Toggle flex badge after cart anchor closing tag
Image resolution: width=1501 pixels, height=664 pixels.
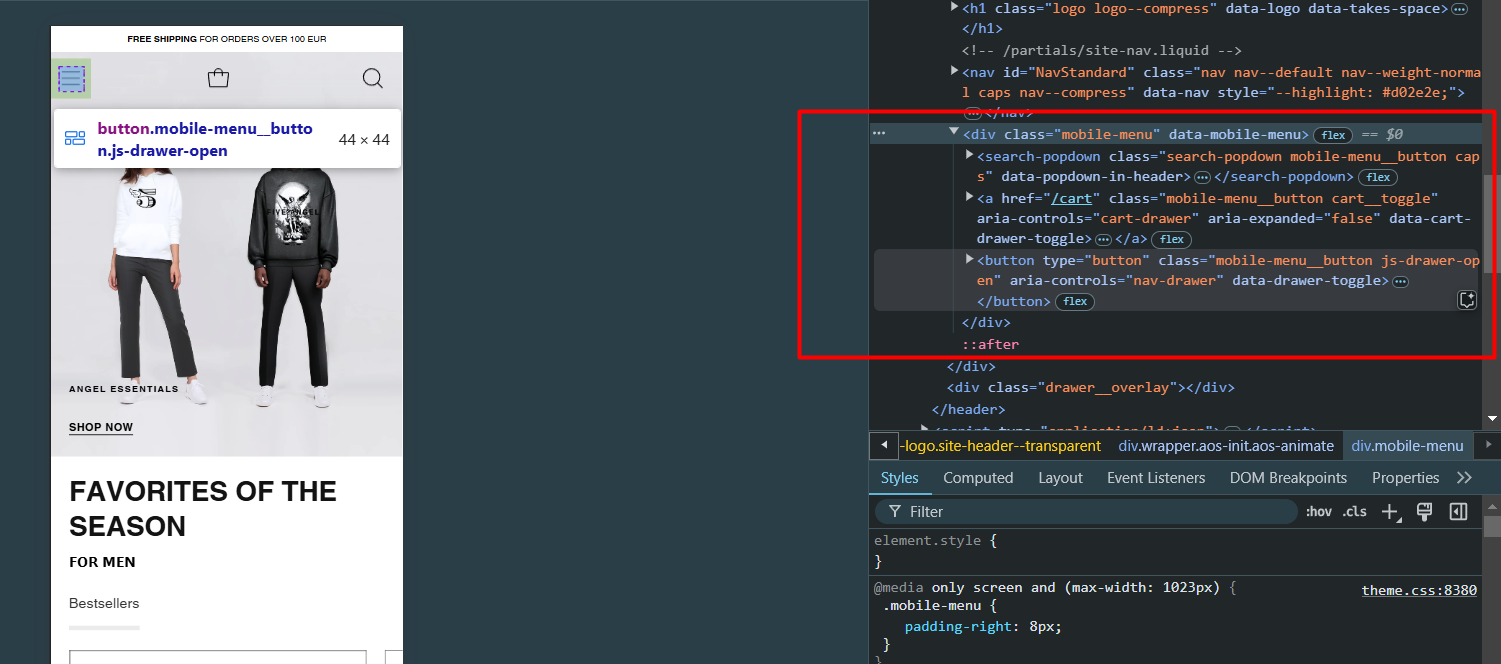[x=1171, y=239]
